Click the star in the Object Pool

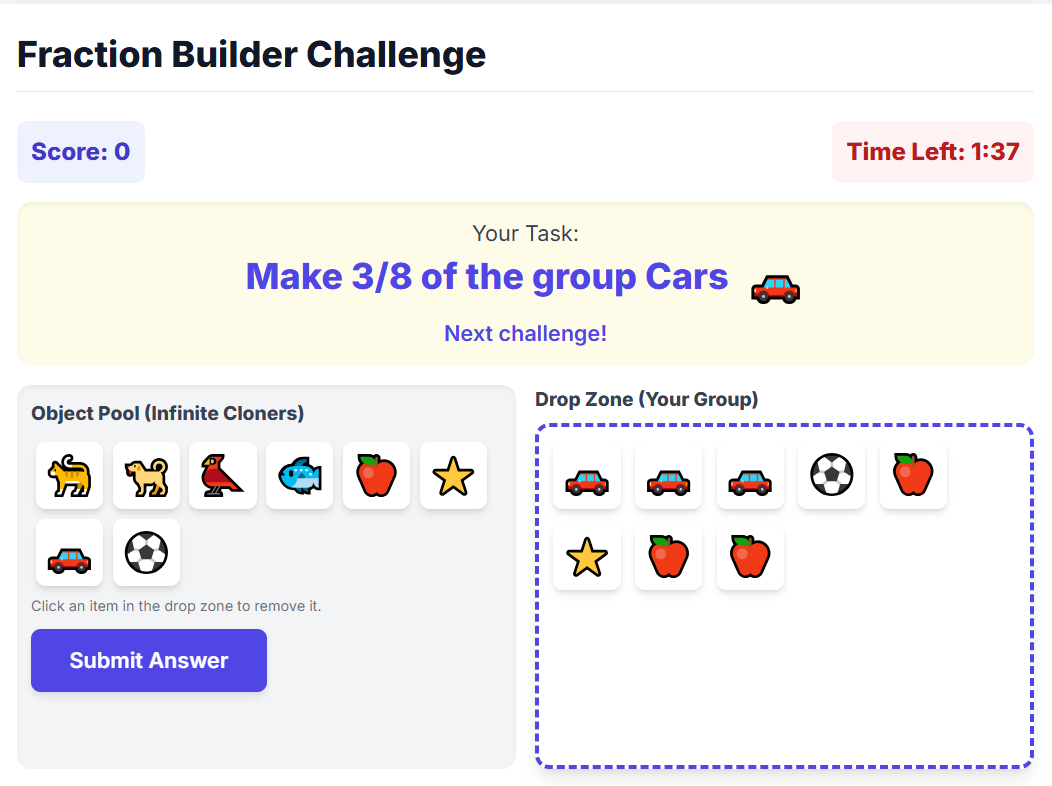point(453,476)
